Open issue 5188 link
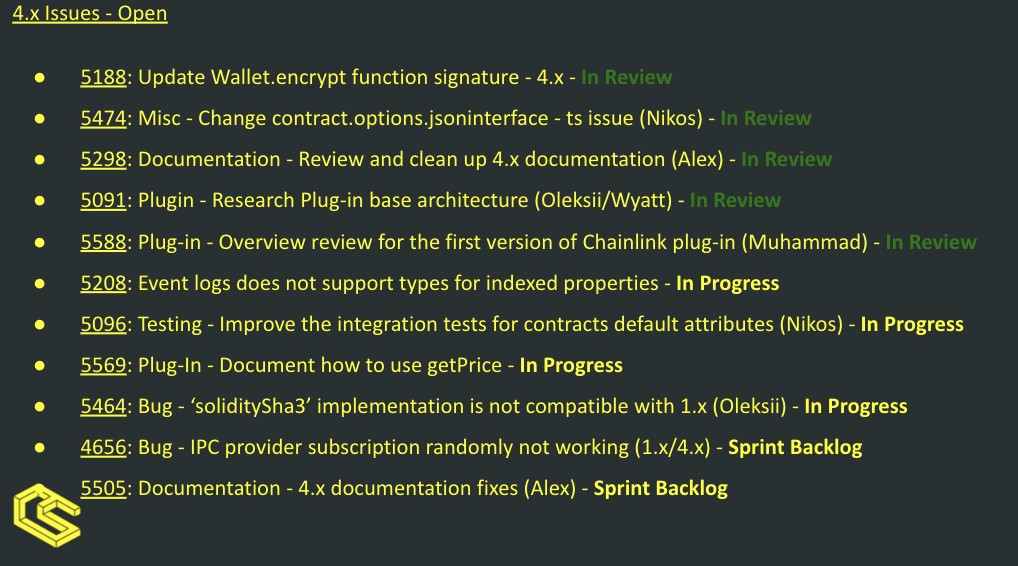This screenshot has height=566, width=1018. [x=103, y=77]
